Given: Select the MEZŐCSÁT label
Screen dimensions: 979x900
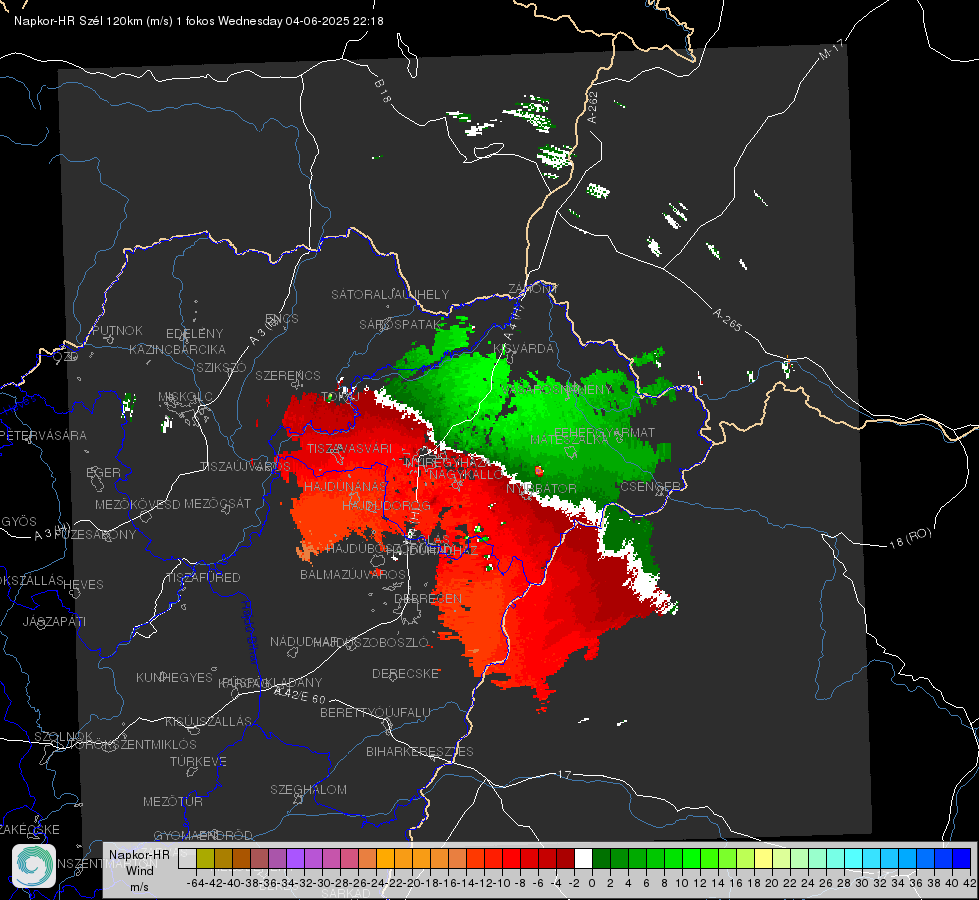Looking at the screenshot, I should coord(217,503).
